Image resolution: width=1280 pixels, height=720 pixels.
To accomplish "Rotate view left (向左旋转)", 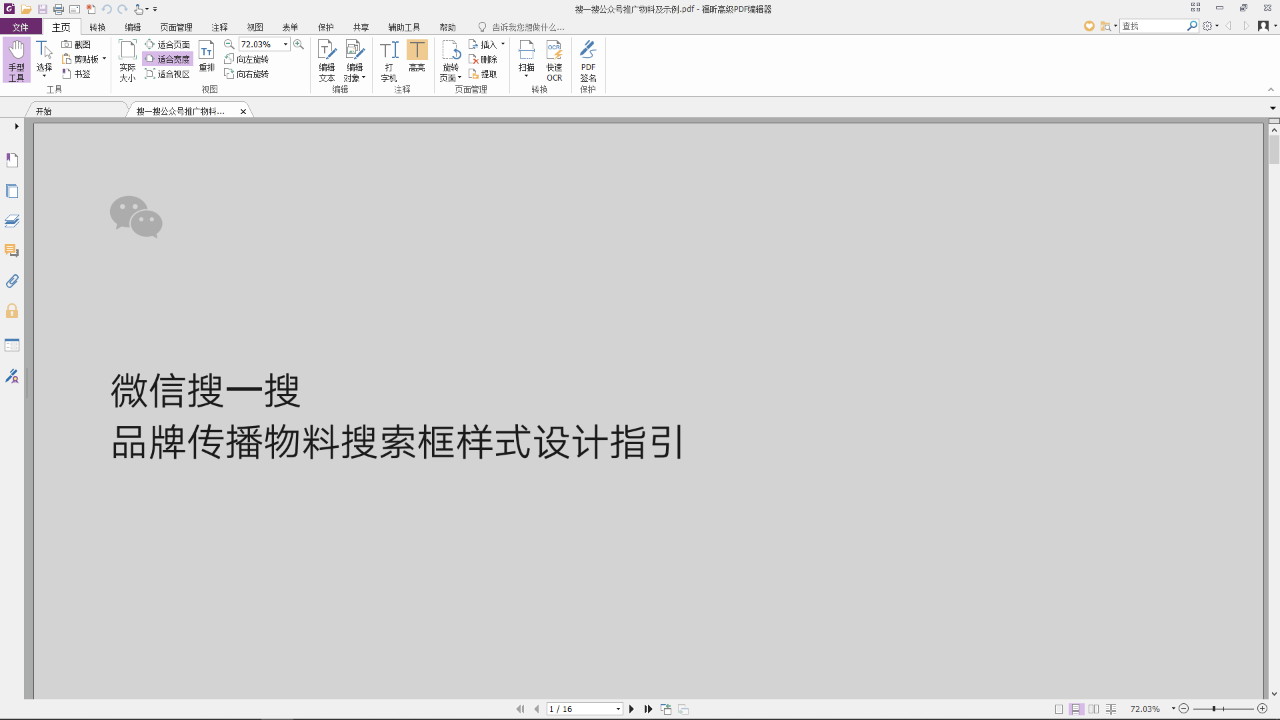I will (246, 59).
